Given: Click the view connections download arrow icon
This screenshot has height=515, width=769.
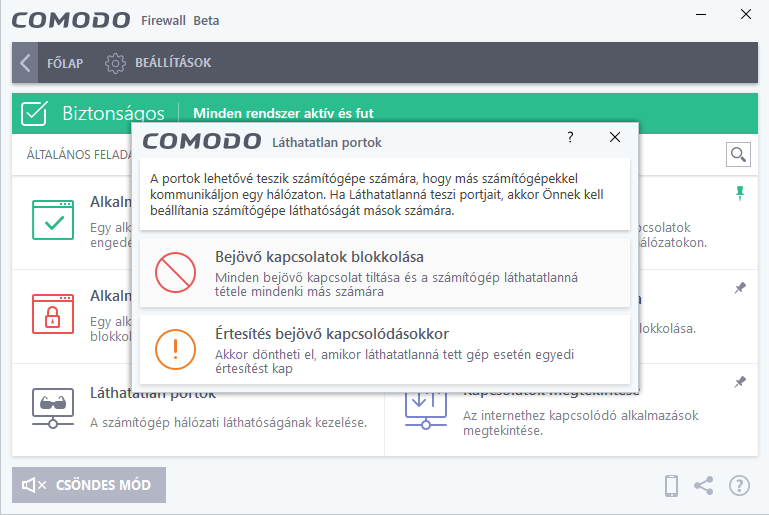Looking at the screenshot, I should (426, 410).
